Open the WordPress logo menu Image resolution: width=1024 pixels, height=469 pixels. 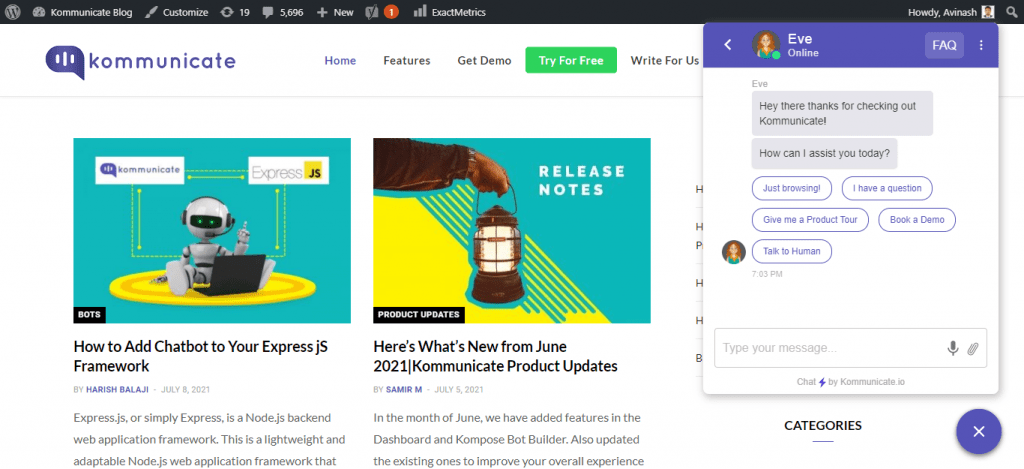[12, 12]
